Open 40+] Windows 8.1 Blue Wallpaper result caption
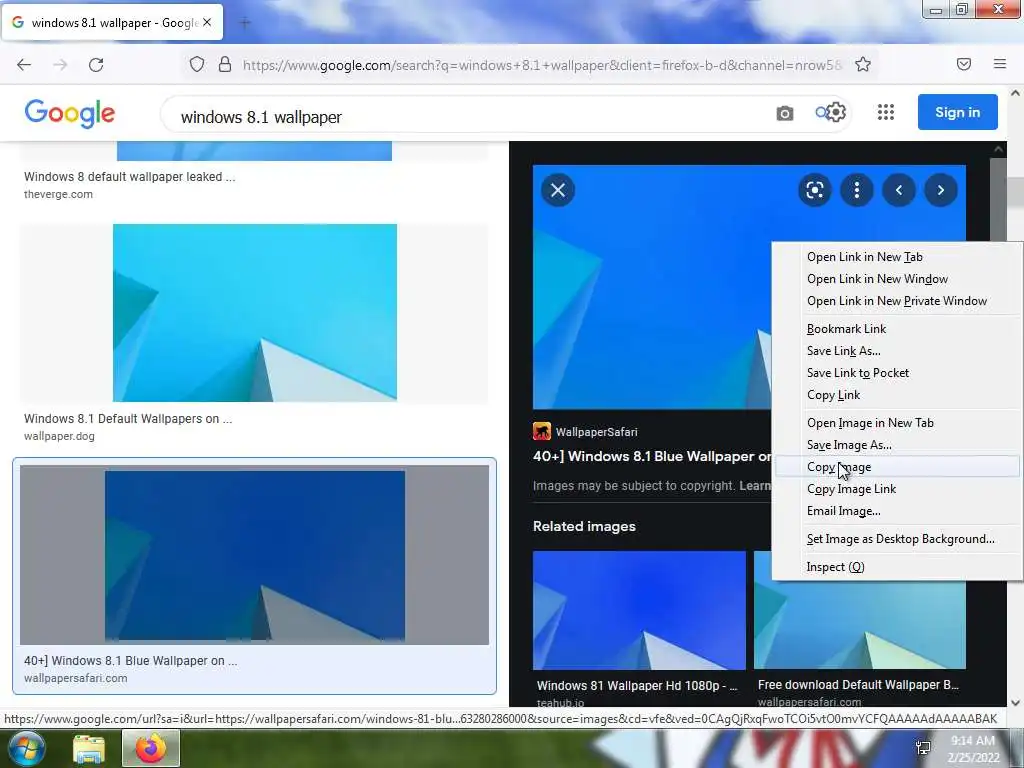 click(x=131, y=661)
